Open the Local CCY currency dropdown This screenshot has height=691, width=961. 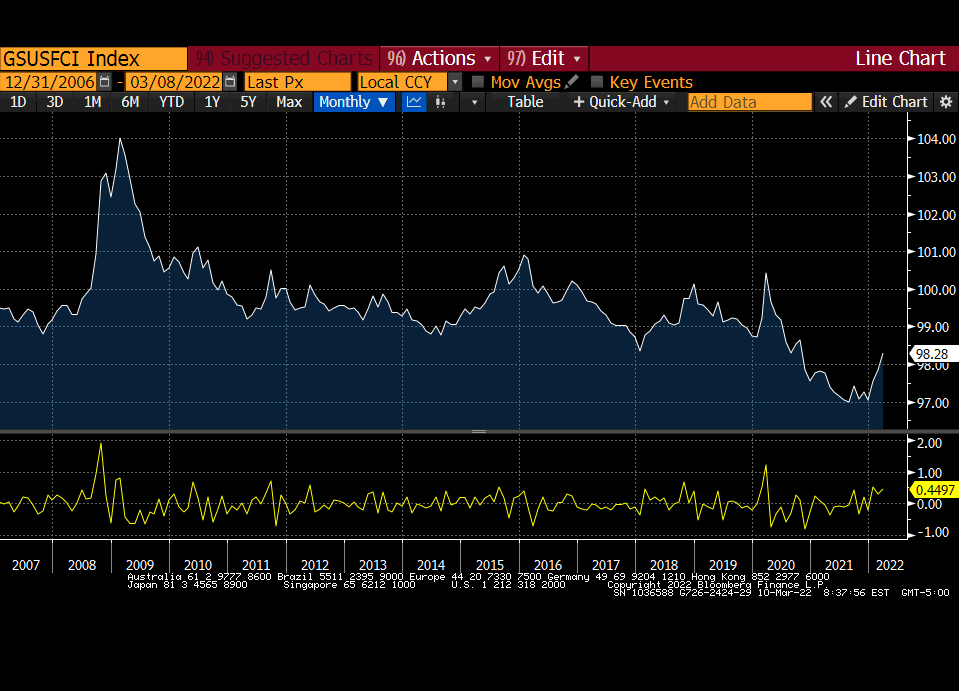455,82
